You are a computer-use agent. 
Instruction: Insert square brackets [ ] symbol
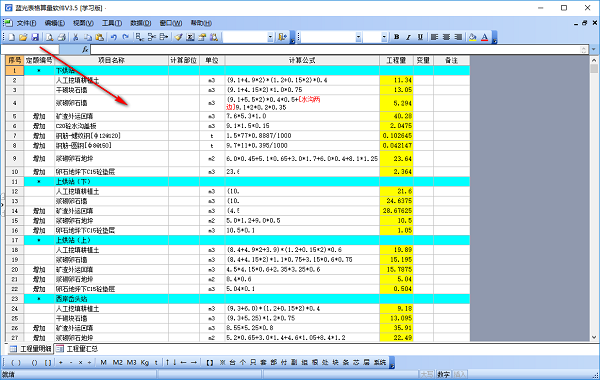tap(48, 362)
